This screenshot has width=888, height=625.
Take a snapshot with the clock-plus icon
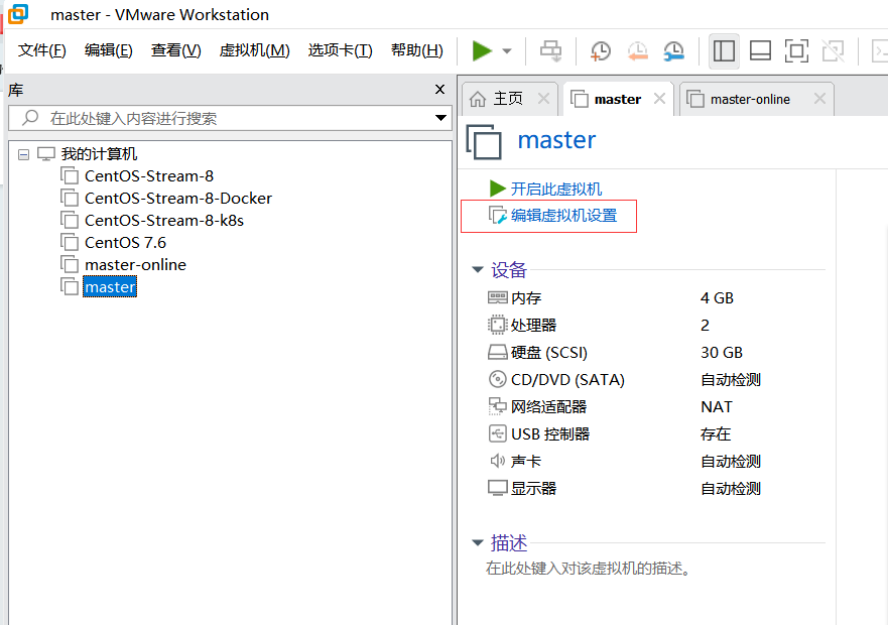click(x=600, y=51)
